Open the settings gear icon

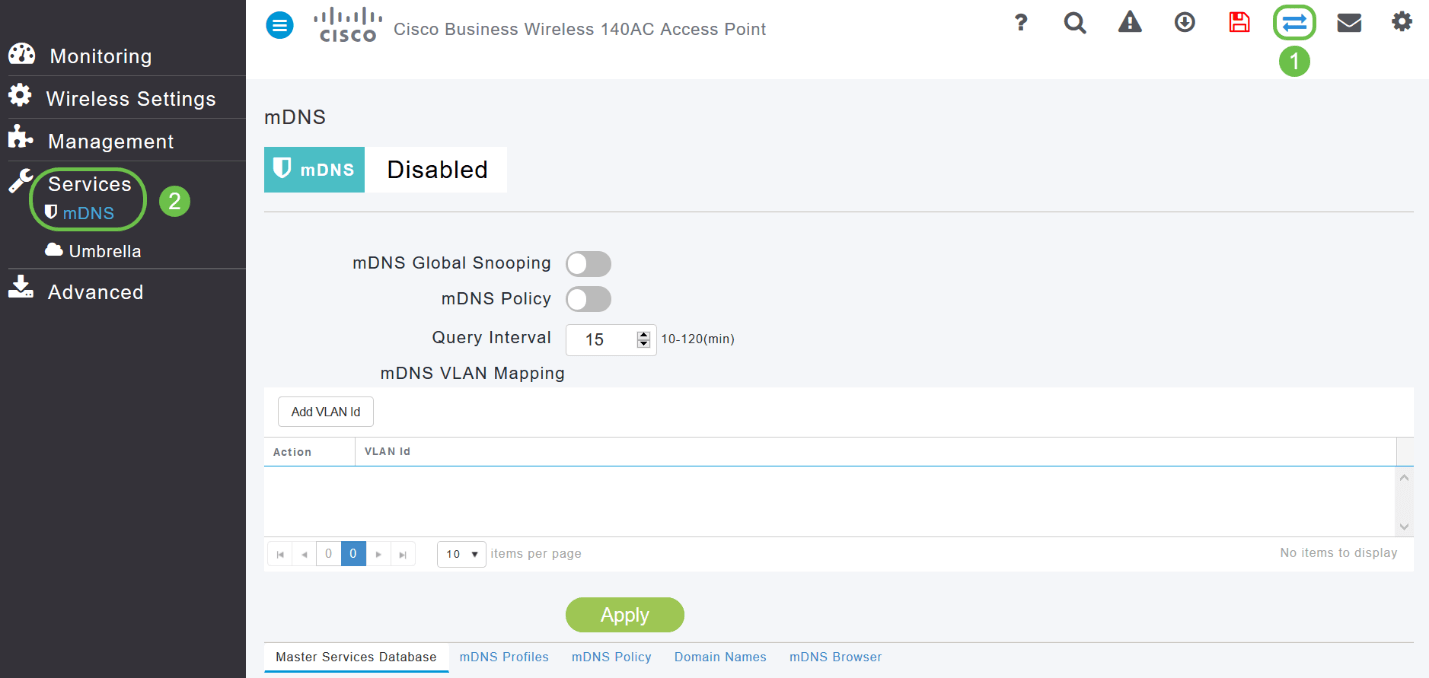[x=1402, y=21]
